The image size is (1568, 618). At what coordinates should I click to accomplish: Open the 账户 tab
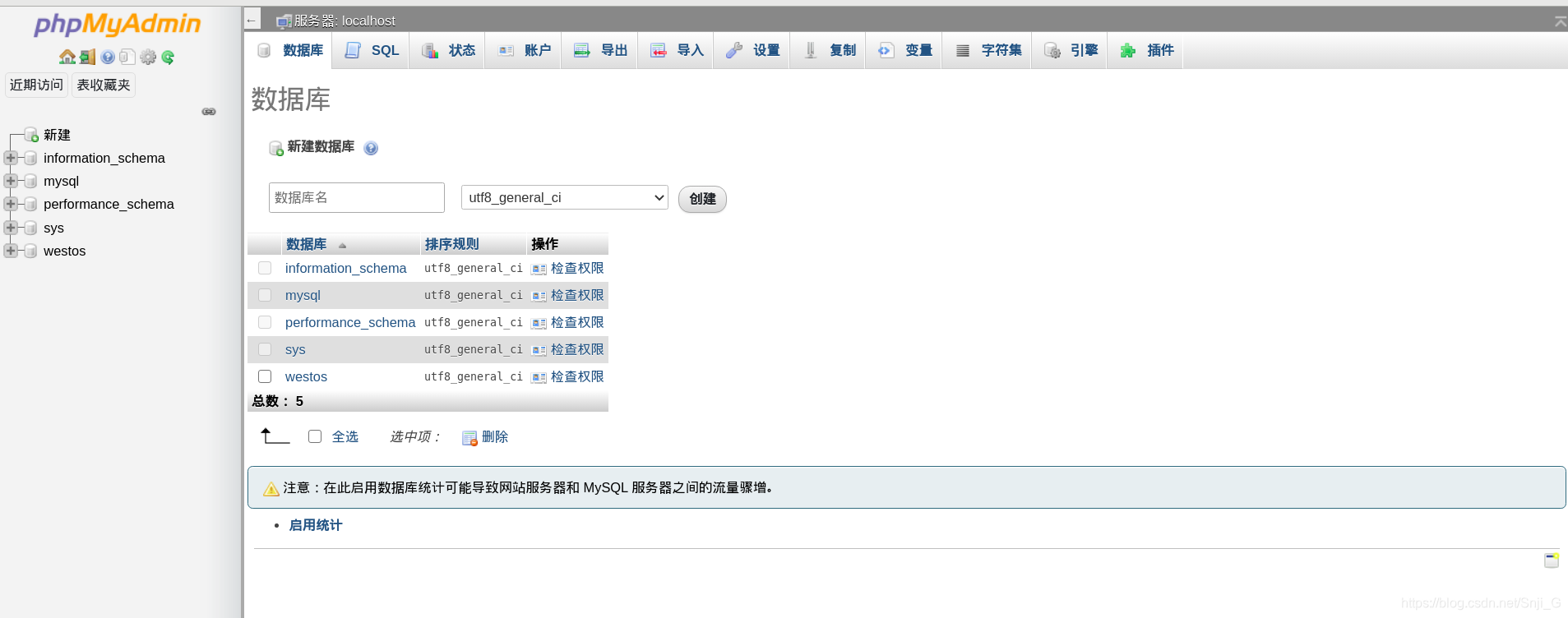click(524, 50)
